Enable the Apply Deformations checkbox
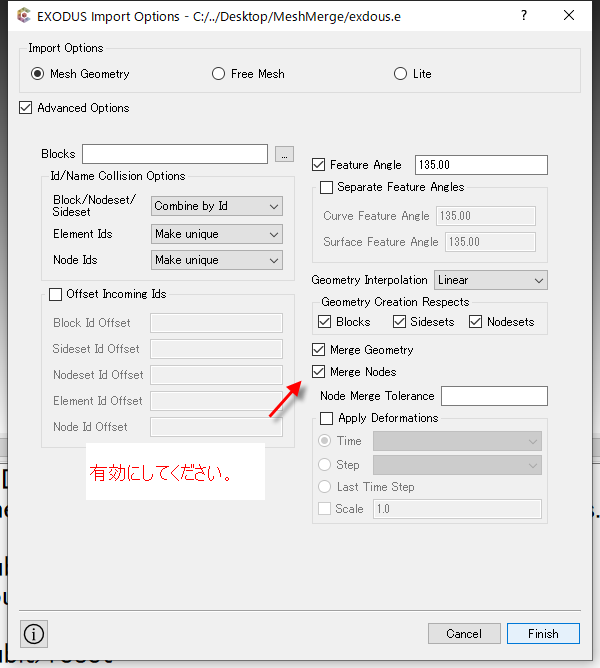 tap(326, 418)
